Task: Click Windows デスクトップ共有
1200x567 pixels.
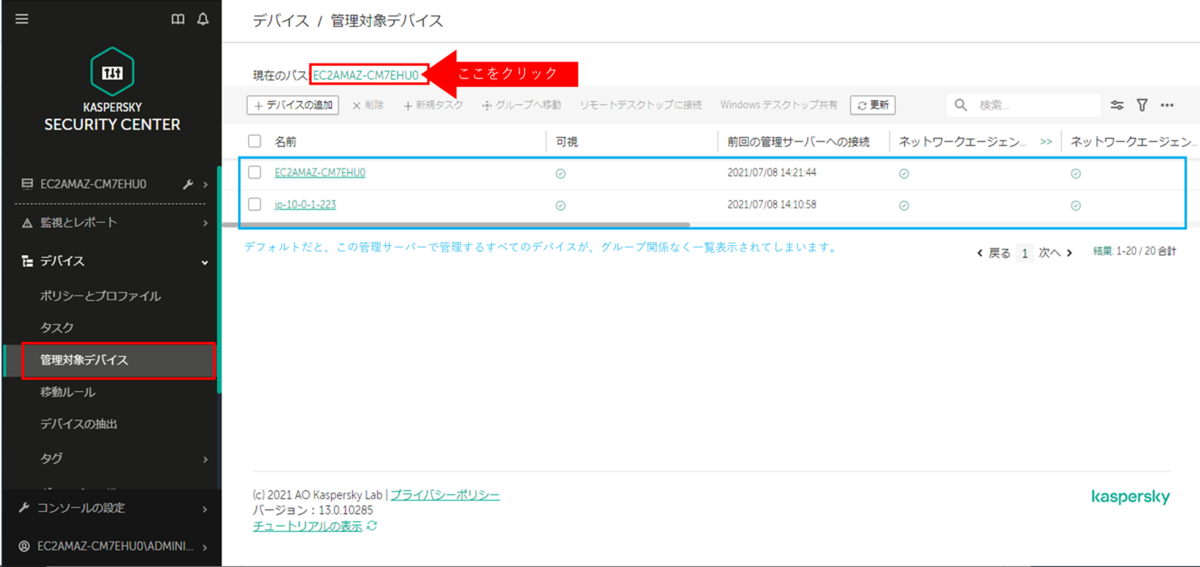Action: click(x=779, y=105)
